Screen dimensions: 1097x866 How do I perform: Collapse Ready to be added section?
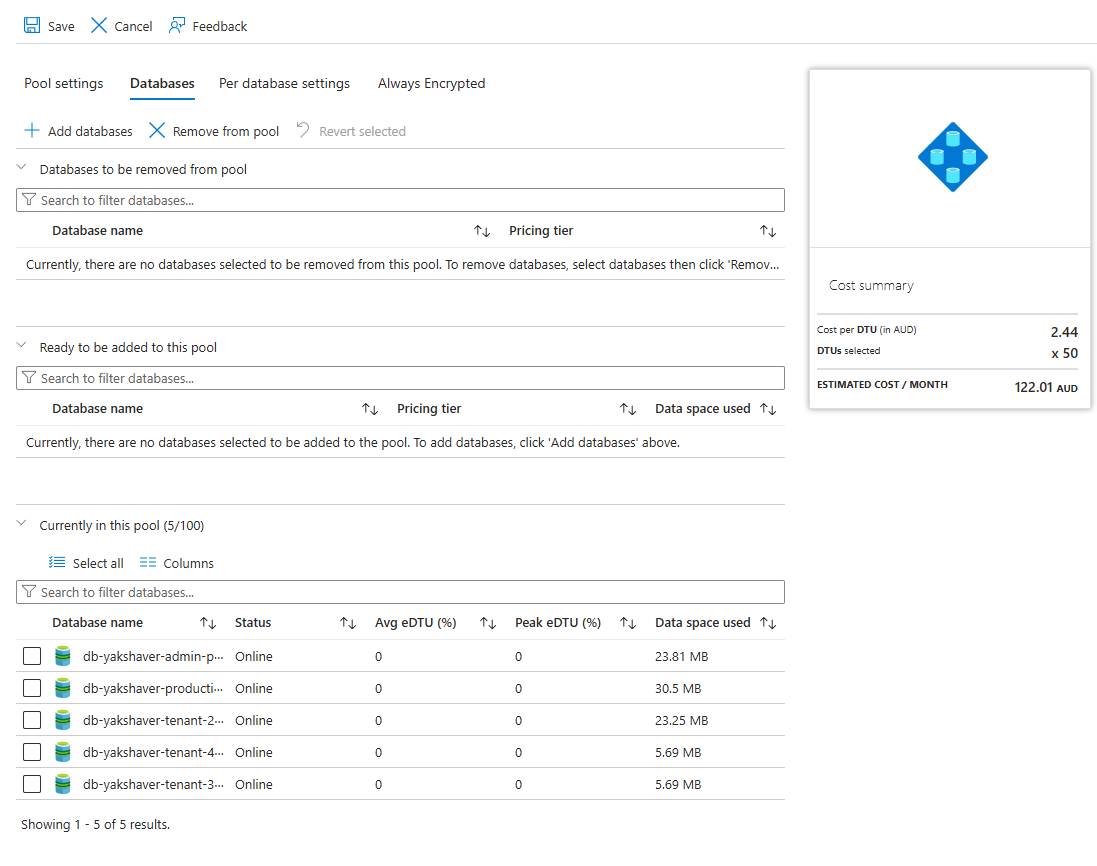22,347
